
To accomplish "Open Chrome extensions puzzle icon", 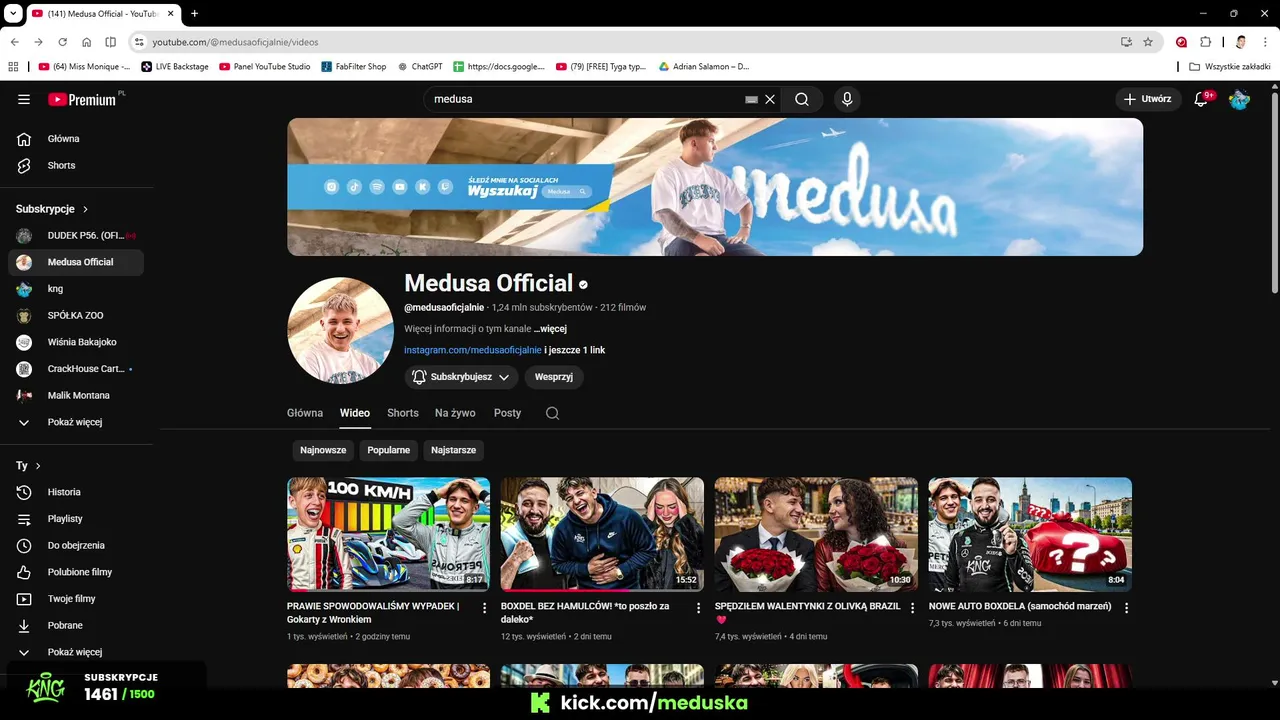I will 1205,42.
